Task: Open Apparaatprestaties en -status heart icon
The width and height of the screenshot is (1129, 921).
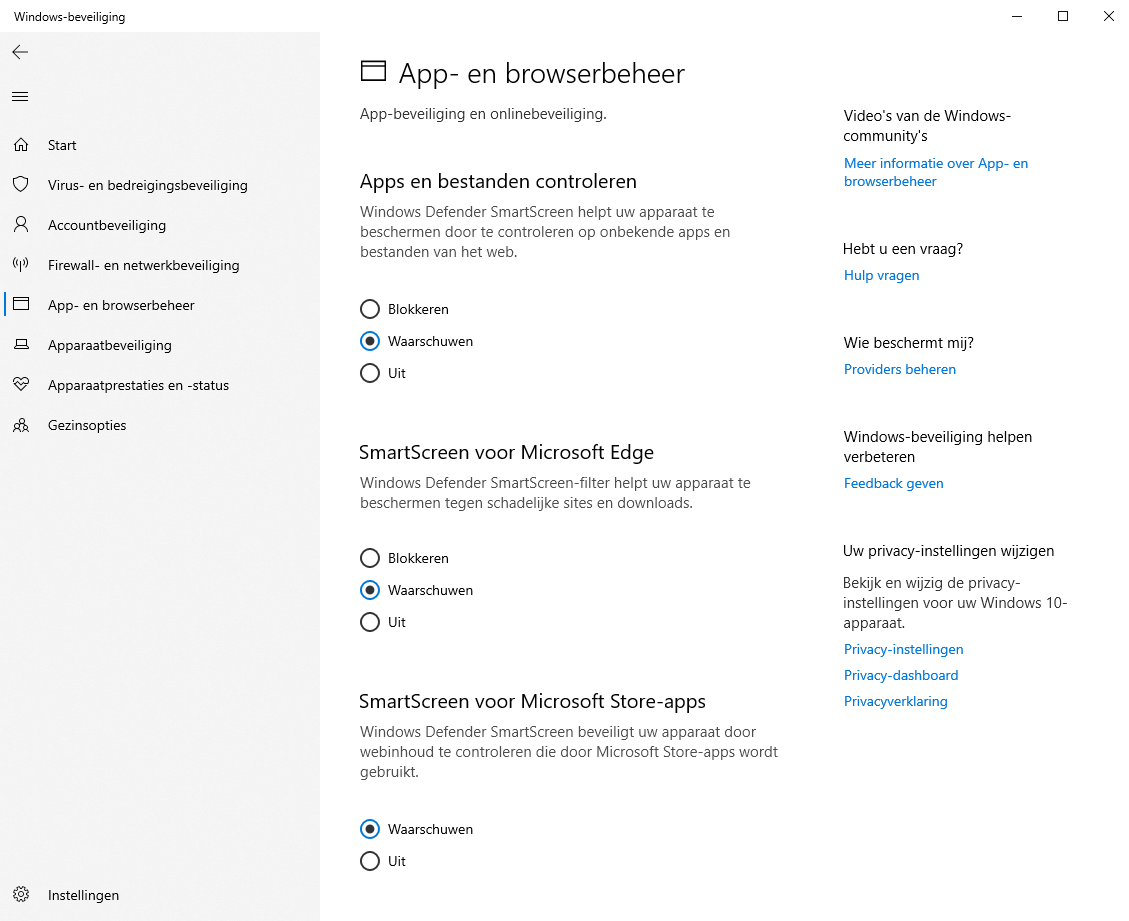Action: pos(20,385)
